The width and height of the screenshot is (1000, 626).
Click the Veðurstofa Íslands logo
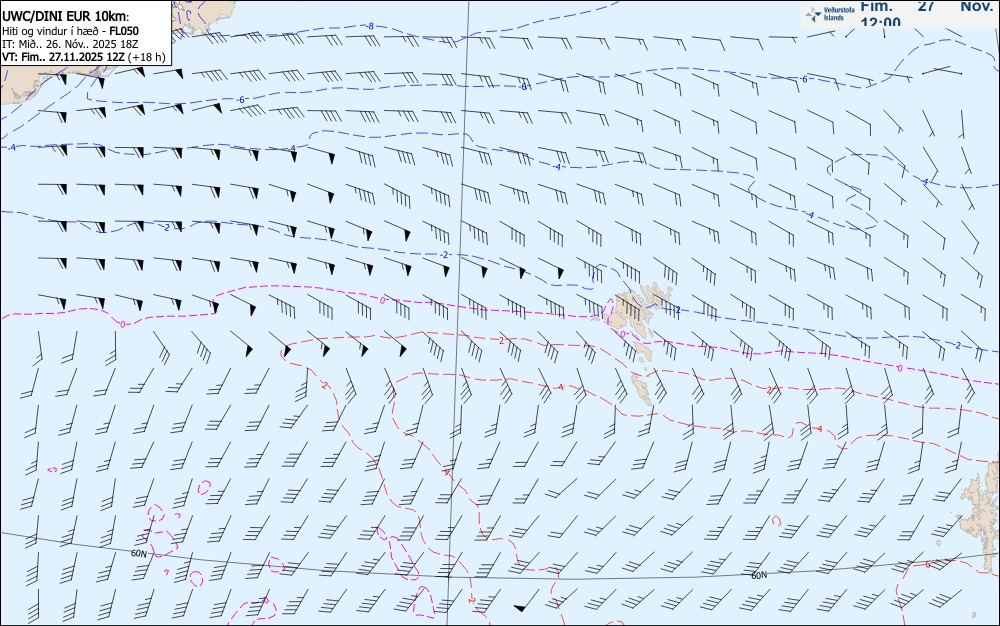pyautogui.click(x=829, y=14)
